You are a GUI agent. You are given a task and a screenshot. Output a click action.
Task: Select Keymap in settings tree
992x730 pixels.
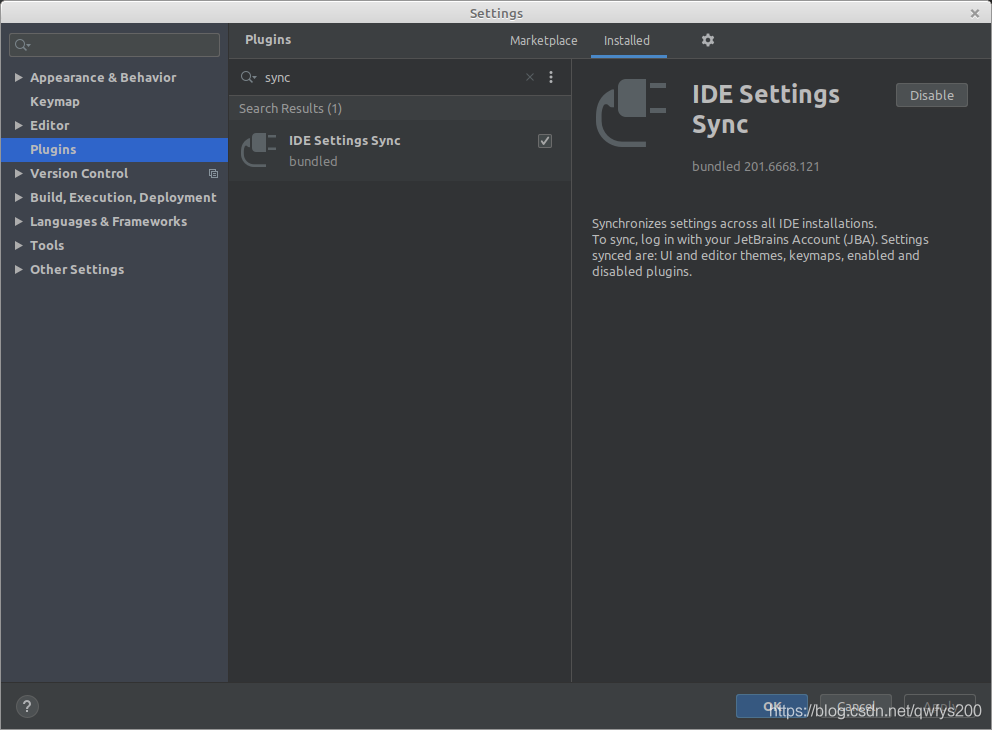click(x=55, y=101)
